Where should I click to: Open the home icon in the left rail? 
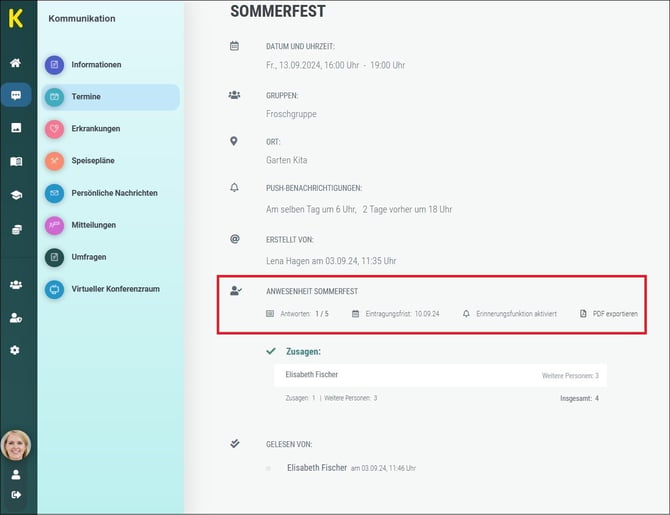[15, 63]
